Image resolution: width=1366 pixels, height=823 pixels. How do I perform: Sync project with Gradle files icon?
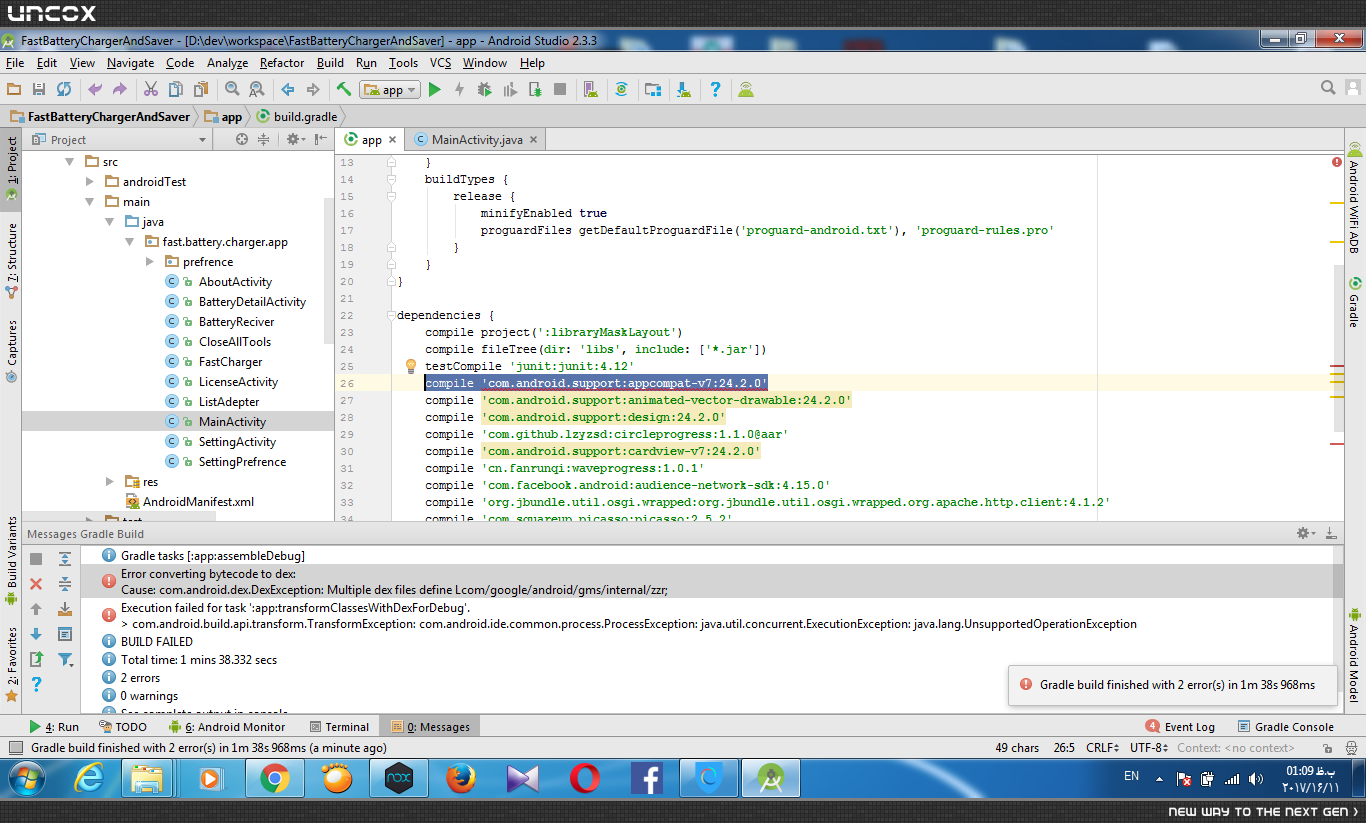622,90
